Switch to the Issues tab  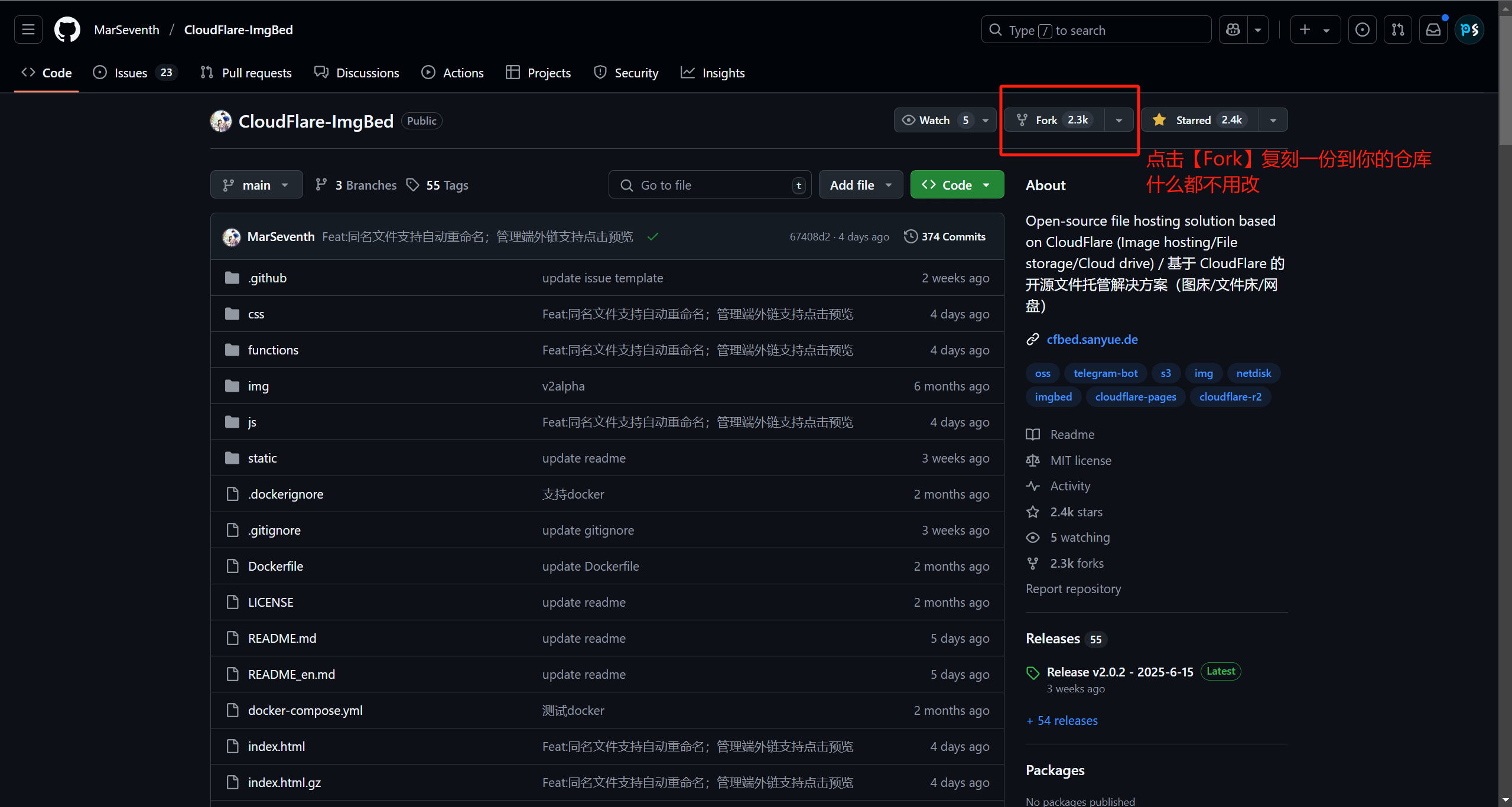point(131,73)
